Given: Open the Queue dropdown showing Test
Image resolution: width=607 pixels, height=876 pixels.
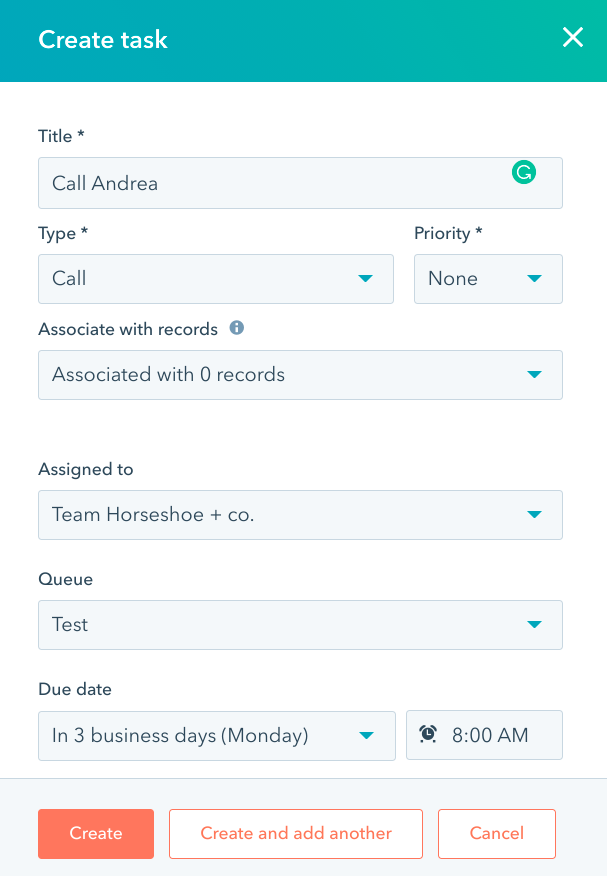Looking at the screenshot, I should (300, 624).
